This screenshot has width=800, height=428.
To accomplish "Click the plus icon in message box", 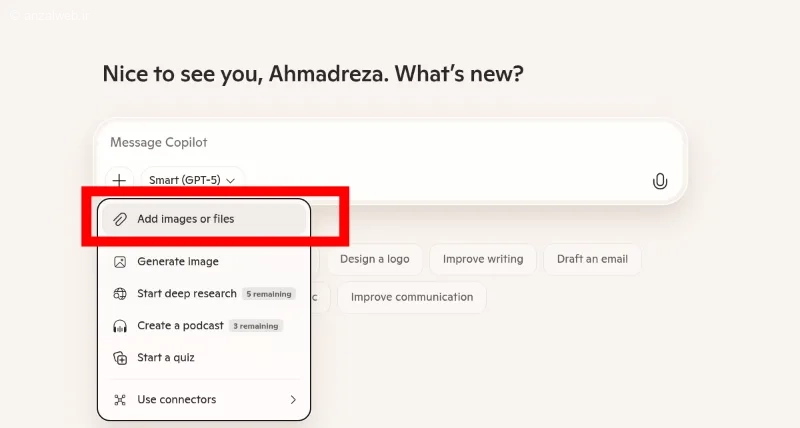I will pyautogui.click(x=119, y=180).
